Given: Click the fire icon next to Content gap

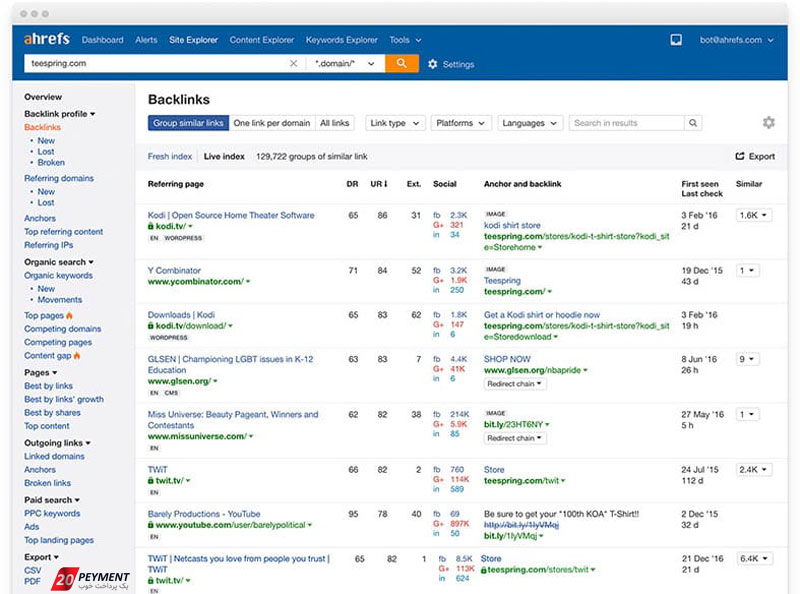Looking at the screenshot, I should point(77,355).
